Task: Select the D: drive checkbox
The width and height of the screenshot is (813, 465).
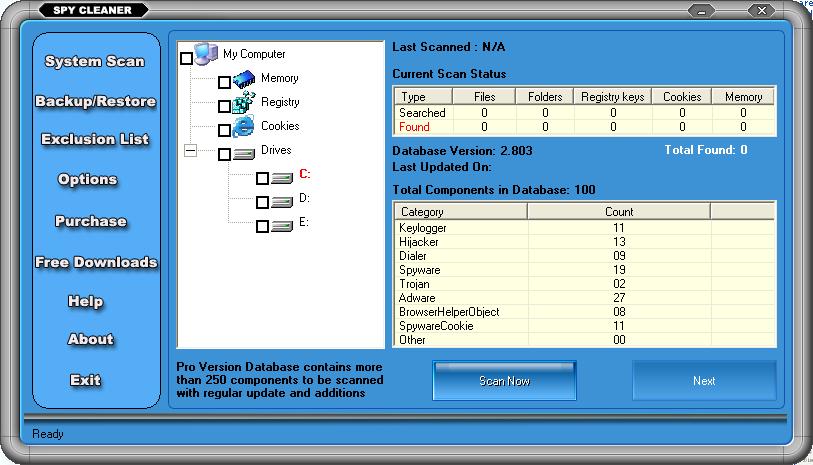Action: [x=262, y=202]
